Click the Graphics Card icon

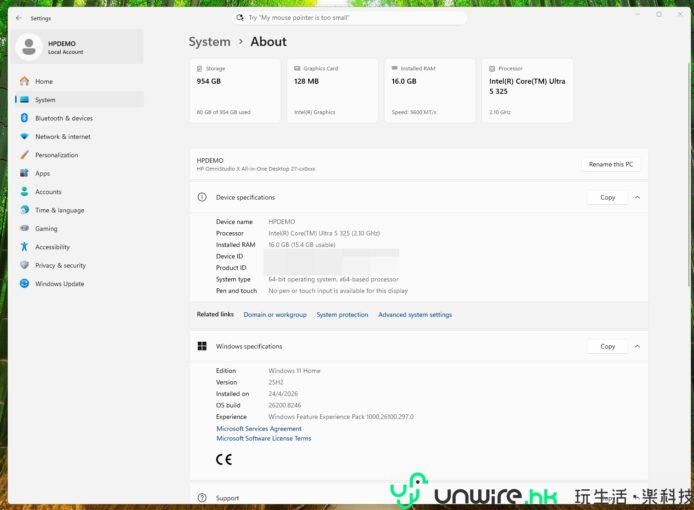coord(297,69)
